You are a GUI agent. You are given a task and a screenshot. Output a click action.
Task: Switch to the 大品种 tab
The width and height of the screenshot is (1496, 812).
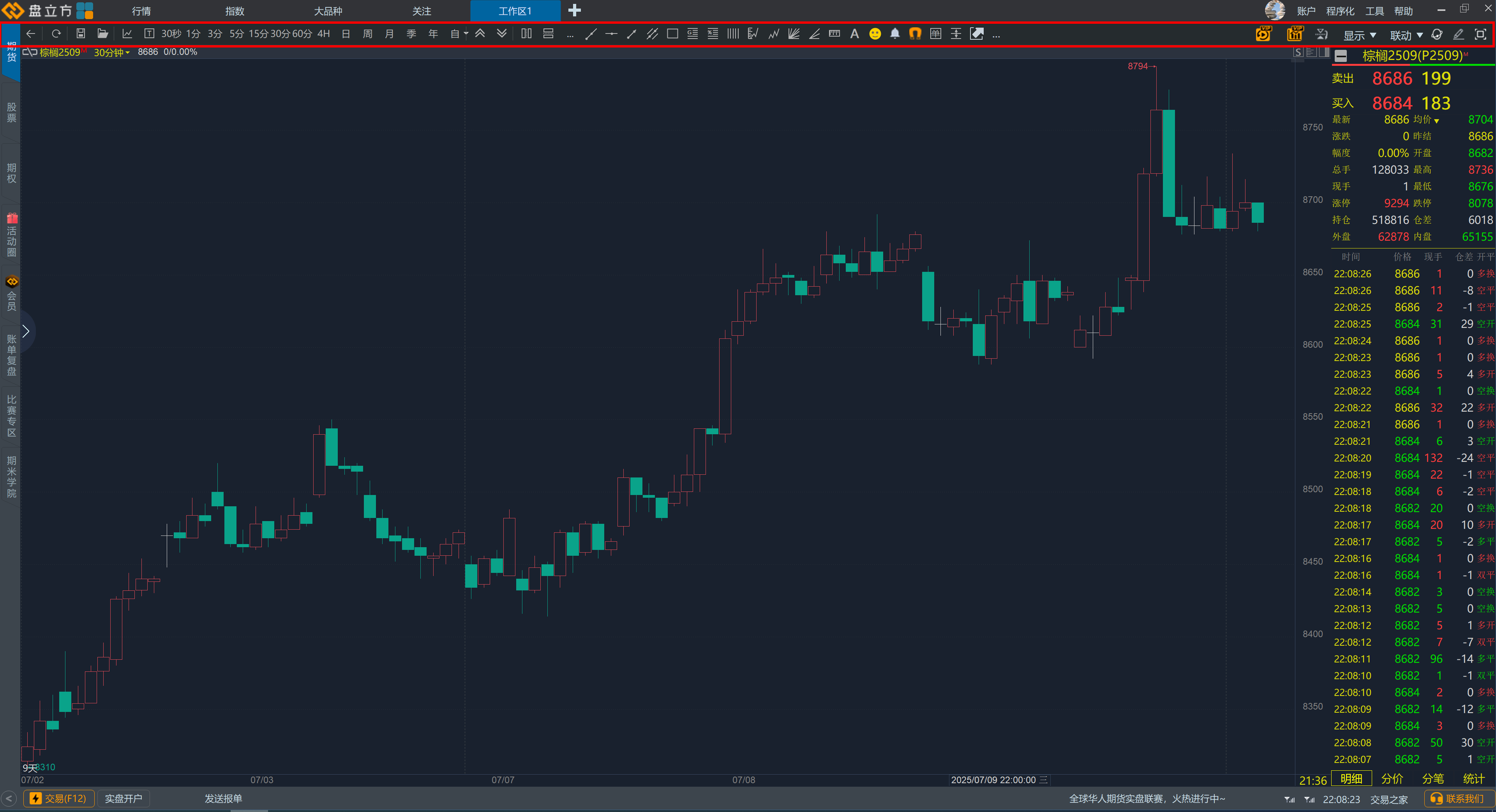pos(328,11)
